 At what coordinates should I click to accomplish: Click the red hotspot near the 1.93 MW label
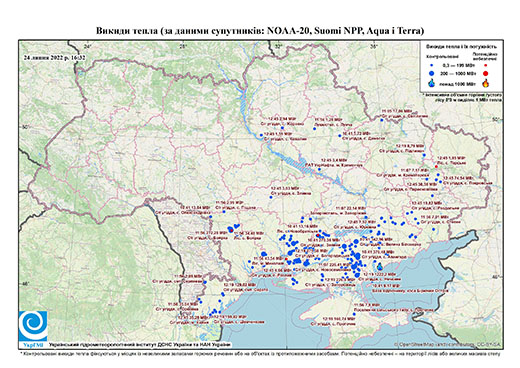436,166
